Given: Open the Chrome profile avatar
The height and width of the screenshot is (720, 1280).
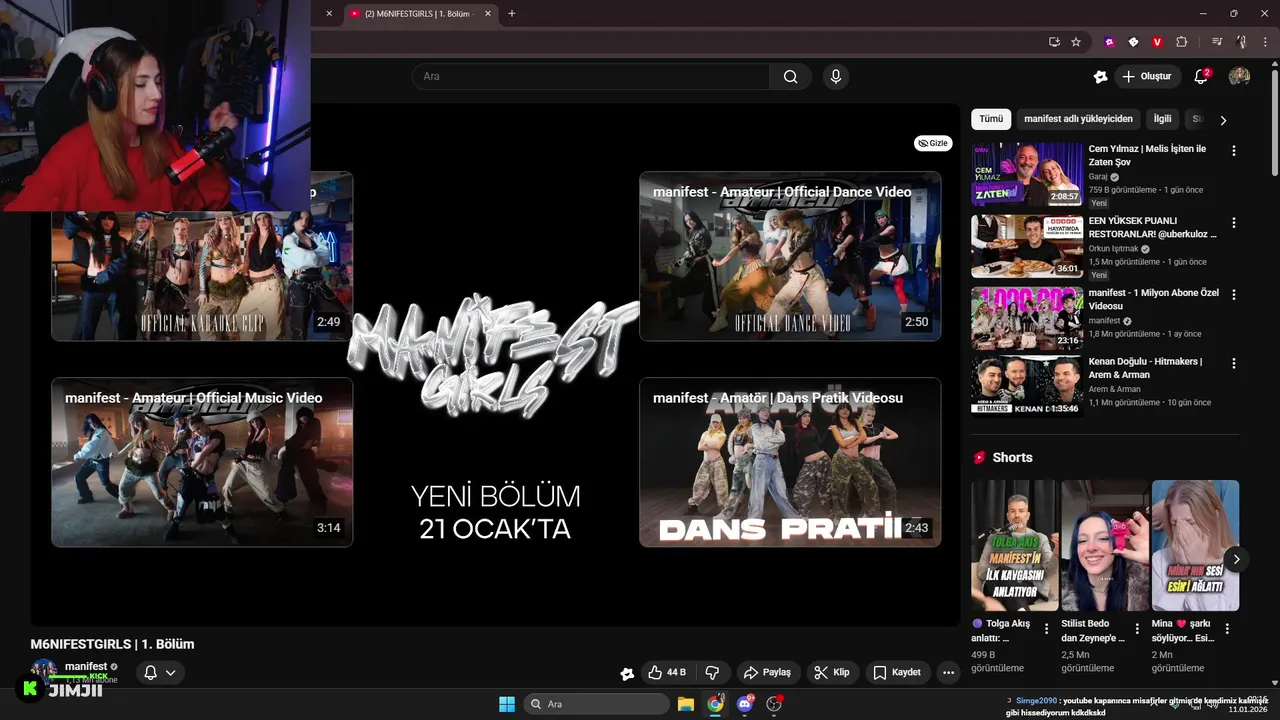Looking at the screenshot, I should [1241, 42].
